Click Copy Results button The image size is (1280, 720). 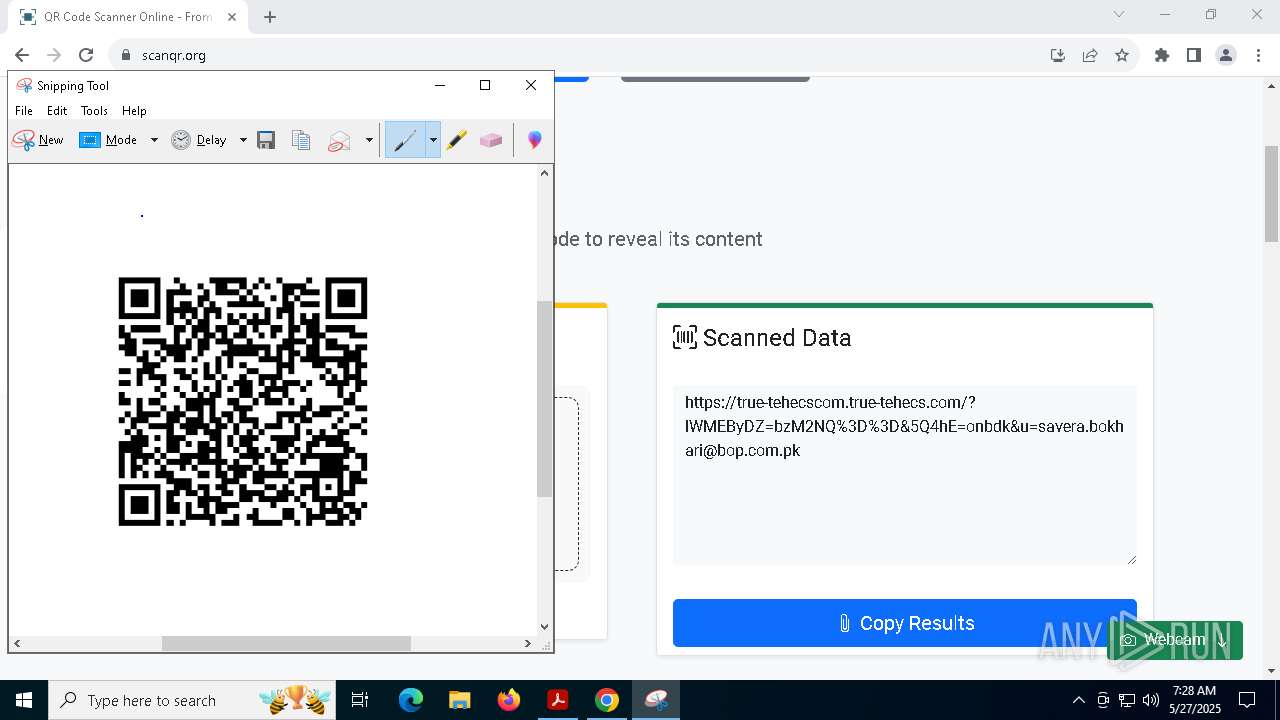[905, 623]
